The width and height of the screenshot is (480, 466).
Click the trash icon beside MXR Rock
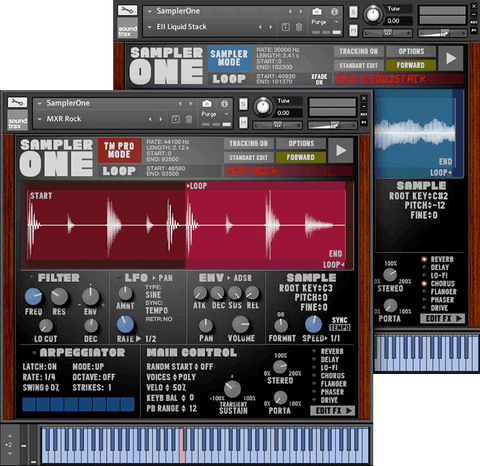(x=189, y=119)
